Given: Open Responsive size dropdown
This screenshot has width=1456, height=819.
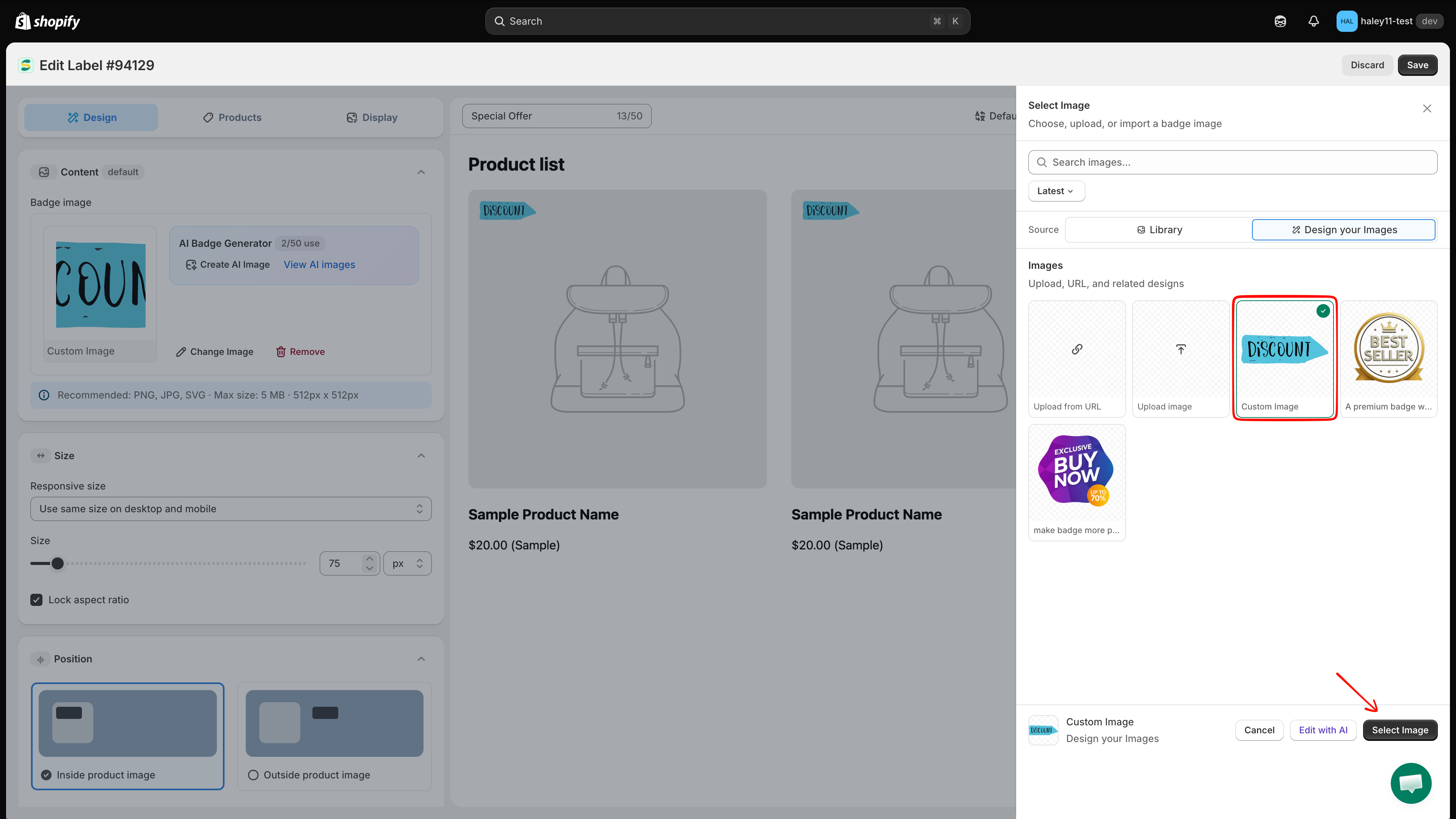Looking at the screenshot, I should click(231, 509).
